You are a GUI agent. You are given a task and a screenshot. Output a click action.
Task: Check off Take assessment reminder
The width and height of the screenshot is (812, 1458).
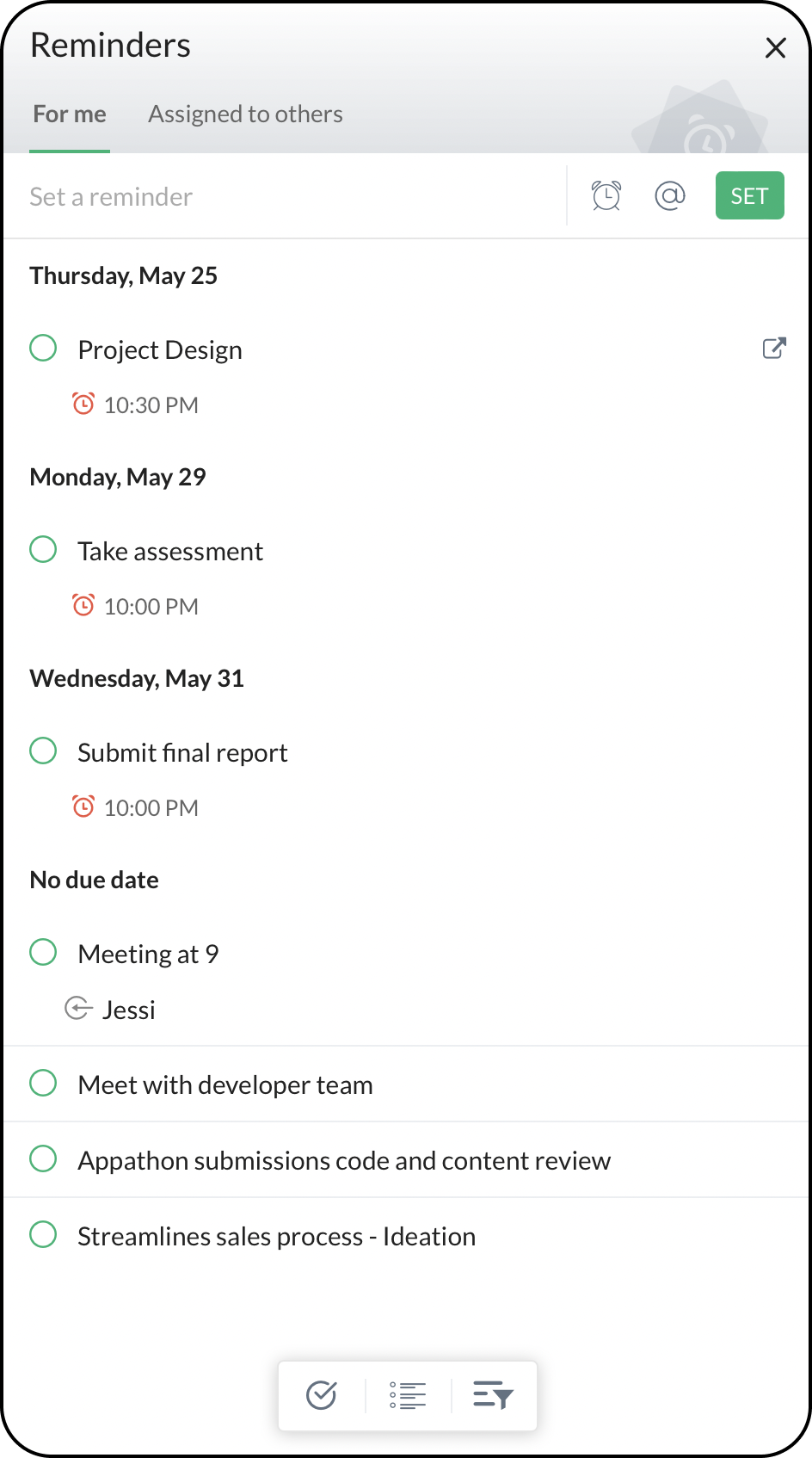(x=43, y=550)
